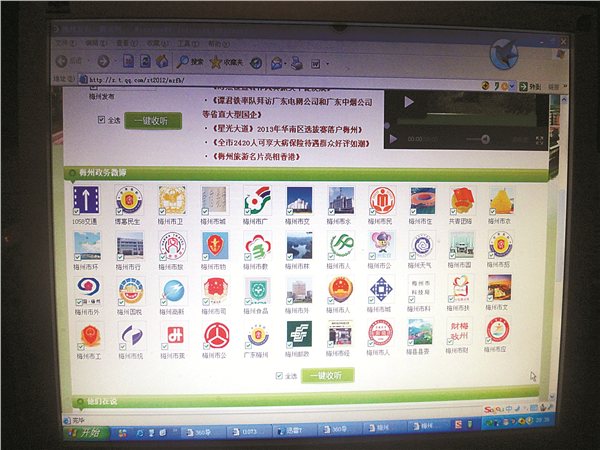
Task: Open the 梅州市司 red emblem avatar
Action: point(215,290)
